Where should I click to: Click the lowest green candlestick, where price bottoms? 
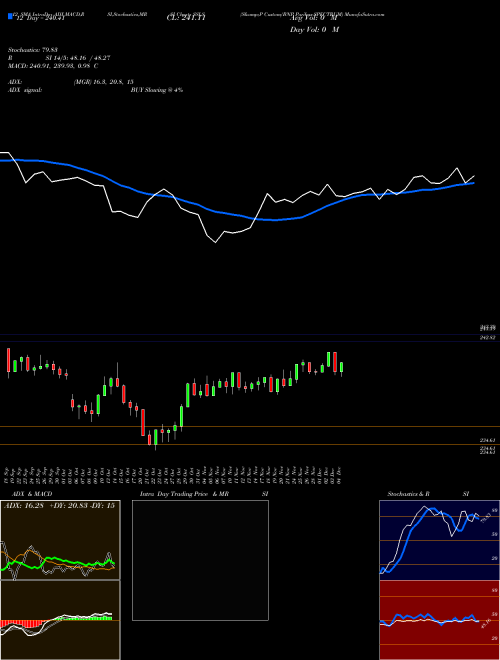156,438
